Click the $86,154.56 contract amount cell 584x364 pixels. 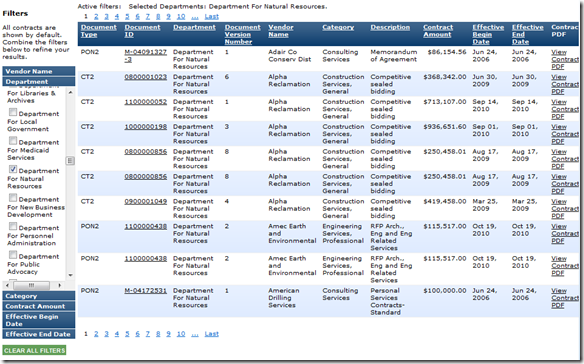point(447,52)
